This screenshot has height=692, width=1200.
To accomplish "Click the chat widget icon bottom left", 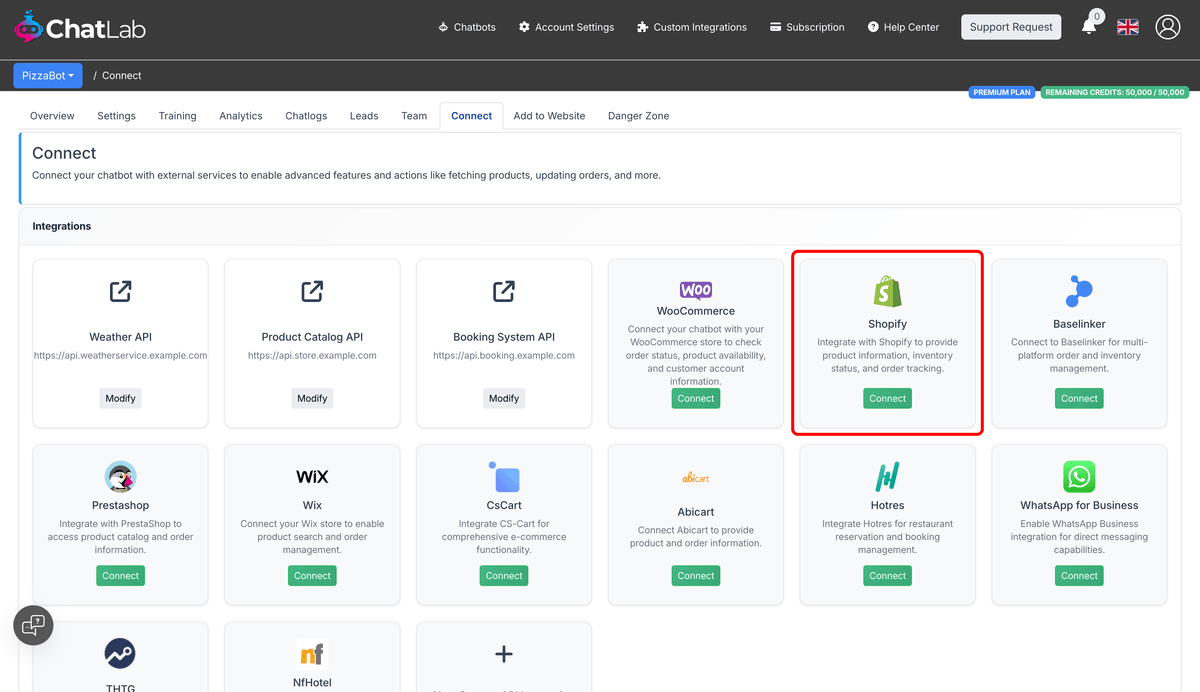I will click(33, 625).
